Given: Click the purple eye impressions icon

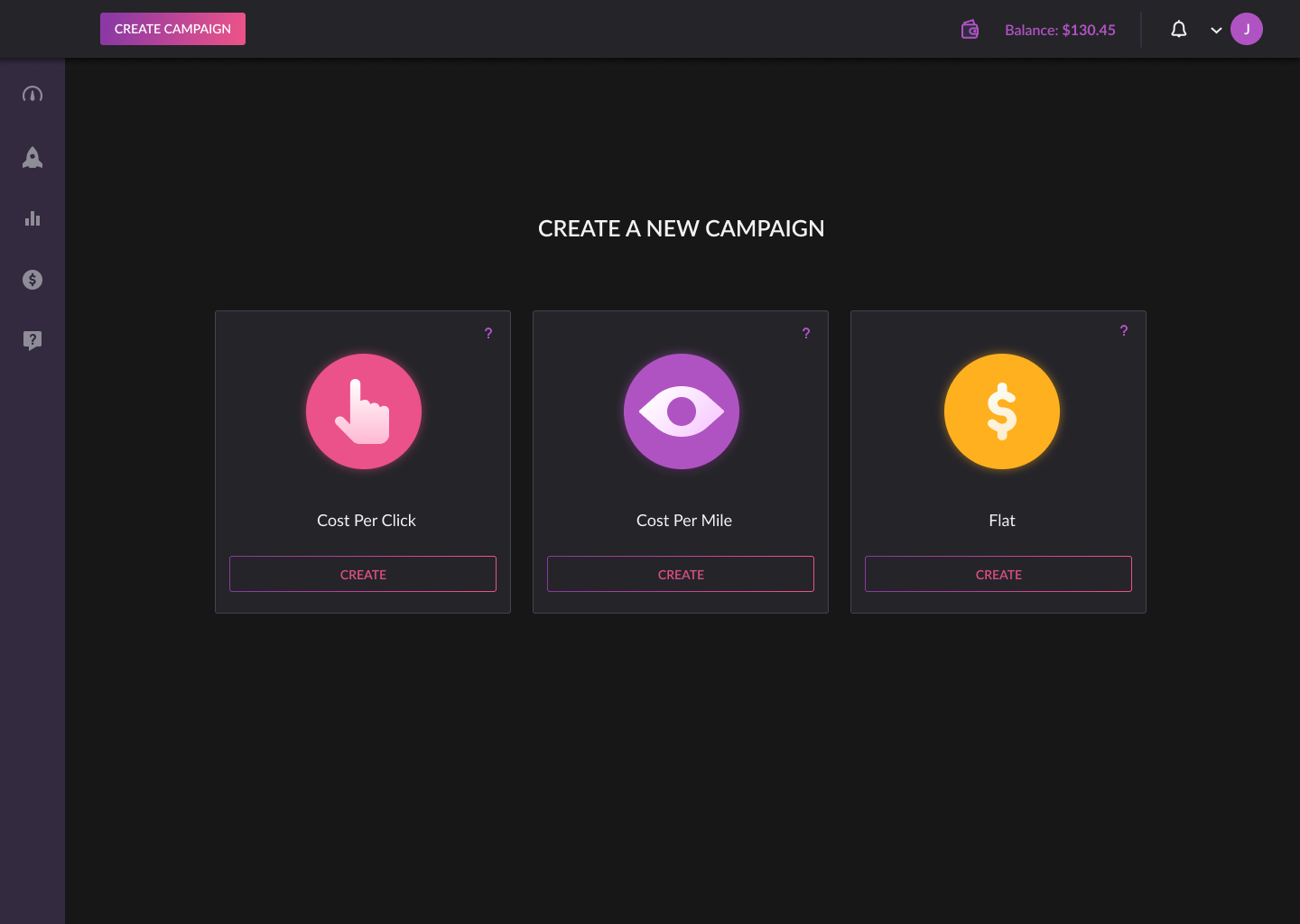Looking at the screenshot, I should point(682,411).
